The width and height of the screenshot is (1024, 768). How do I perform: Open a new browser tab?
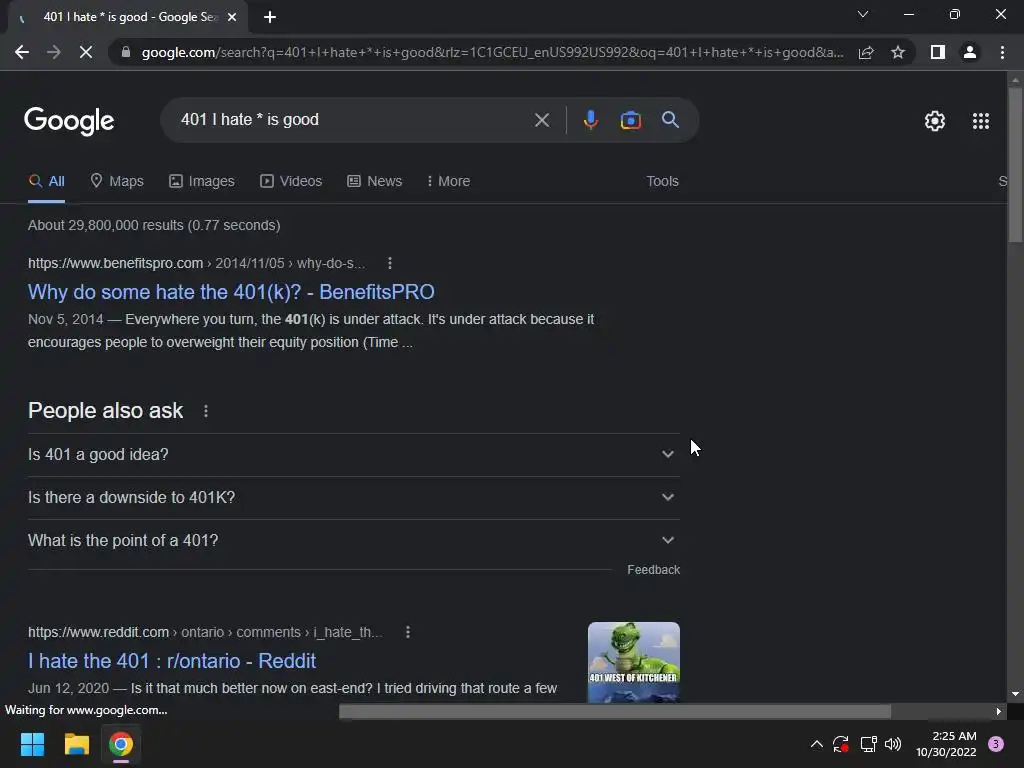pyautogui.click(x=270, y=17)
